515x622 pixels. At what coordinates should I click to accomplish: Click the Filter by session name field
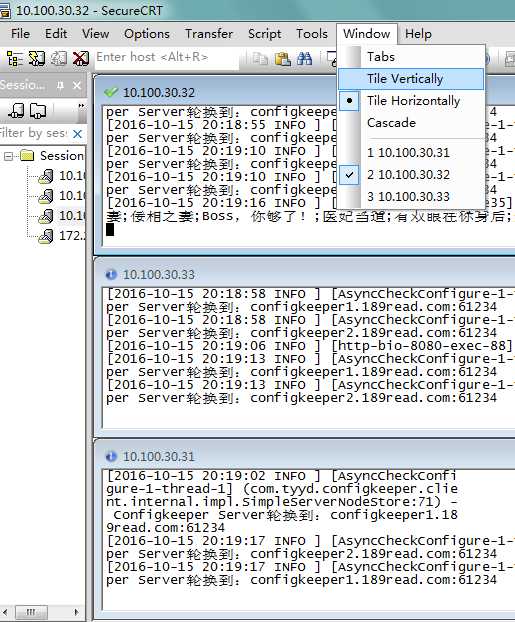[x=35, y=133]
